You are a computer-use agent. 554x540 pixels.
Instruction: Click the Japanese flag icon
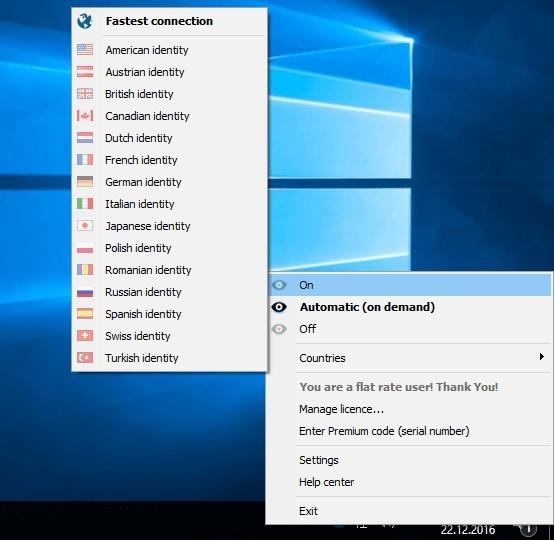click(85, 226)
